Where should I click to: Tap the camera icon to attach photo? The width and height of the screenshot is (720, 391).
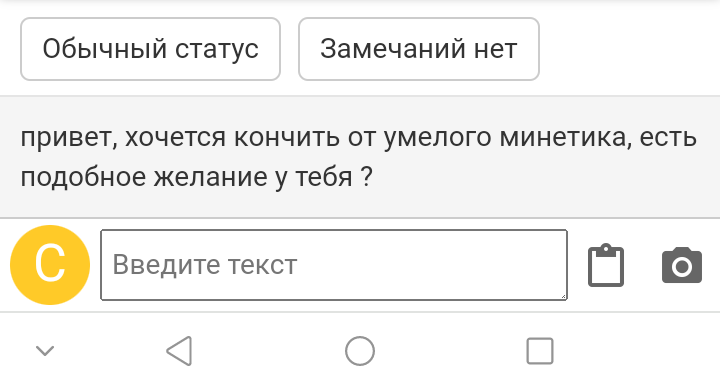(x=682, y=265)
